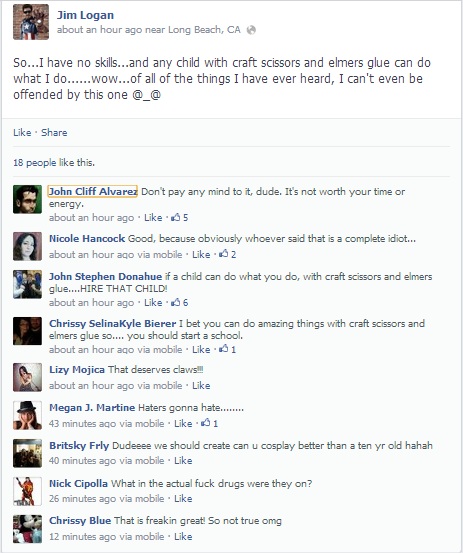Image resolution: width=463 pixels, height=553 pixels.
Task: Share Jim Logan's post
Action: tap(54, 133)
